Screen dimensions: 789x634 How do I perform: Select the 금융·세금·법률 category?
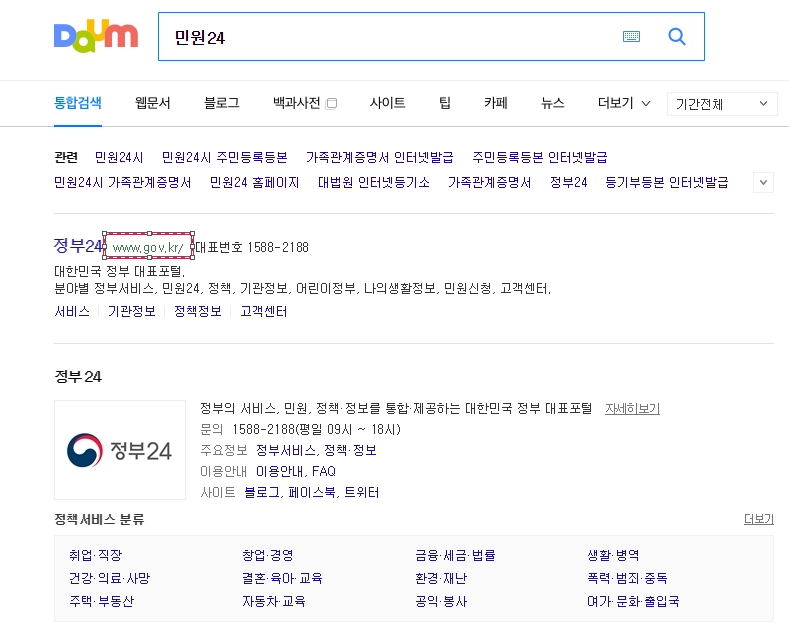click(x=455, y=555)
